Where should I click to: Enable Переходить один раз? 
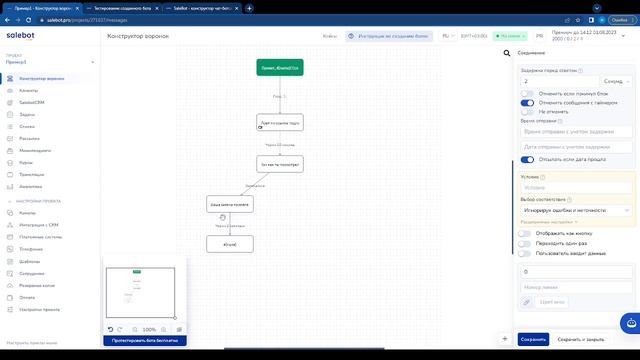pyautogui.click(x=524, y=244)
